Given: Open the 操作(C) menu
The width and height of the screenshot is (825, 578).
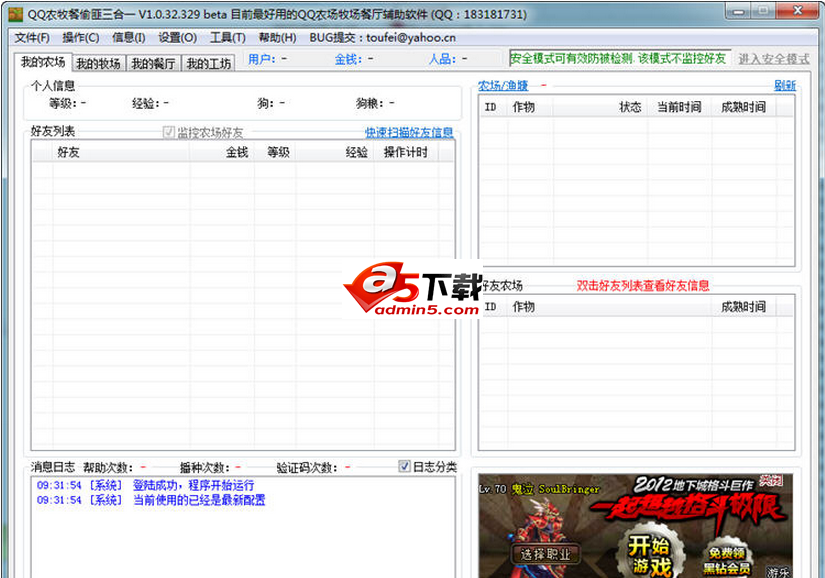Looking at the screenshot, I should pos(81,38).
